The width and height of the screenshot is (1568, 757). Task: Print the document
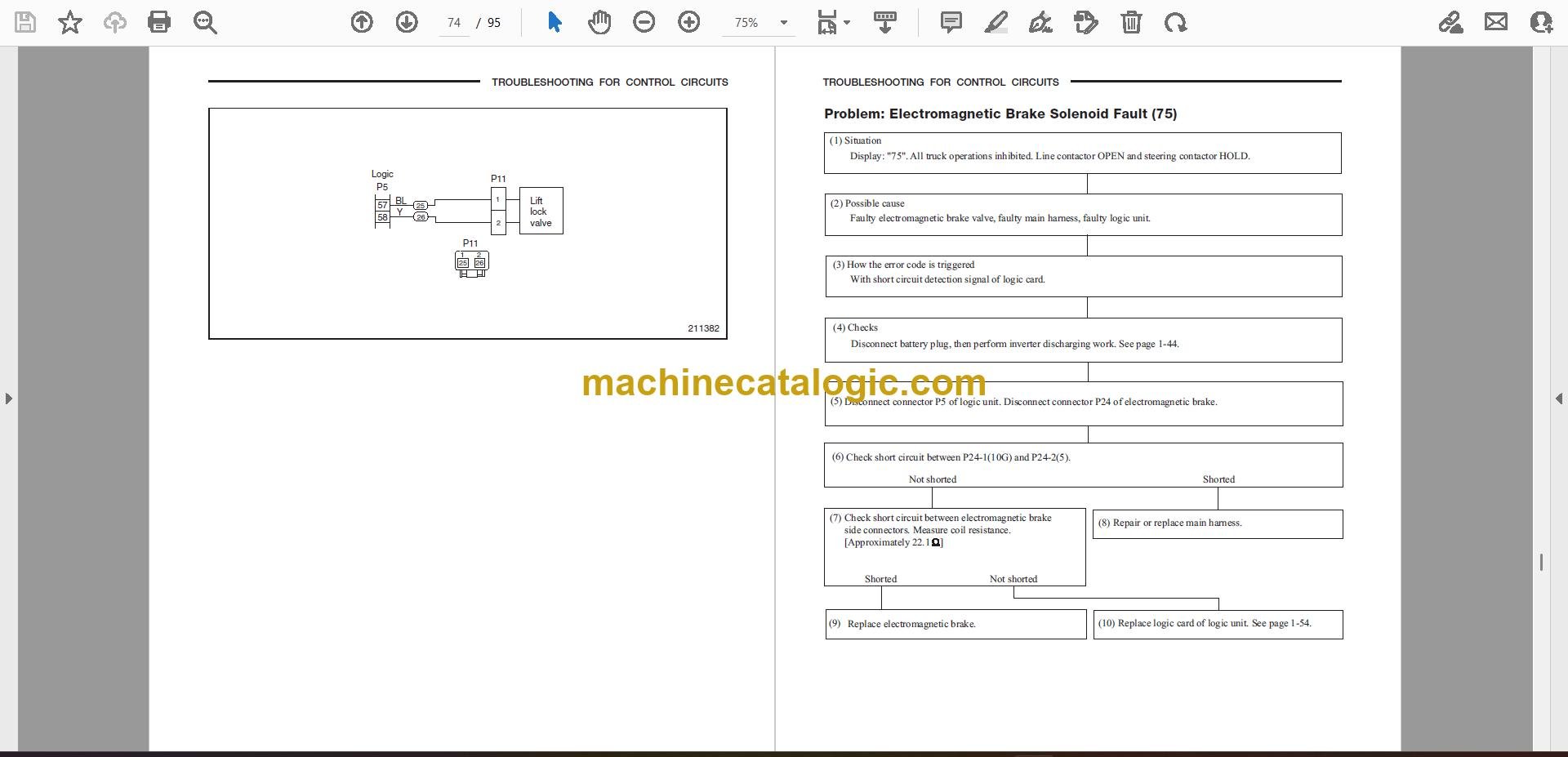click(159, 22)
